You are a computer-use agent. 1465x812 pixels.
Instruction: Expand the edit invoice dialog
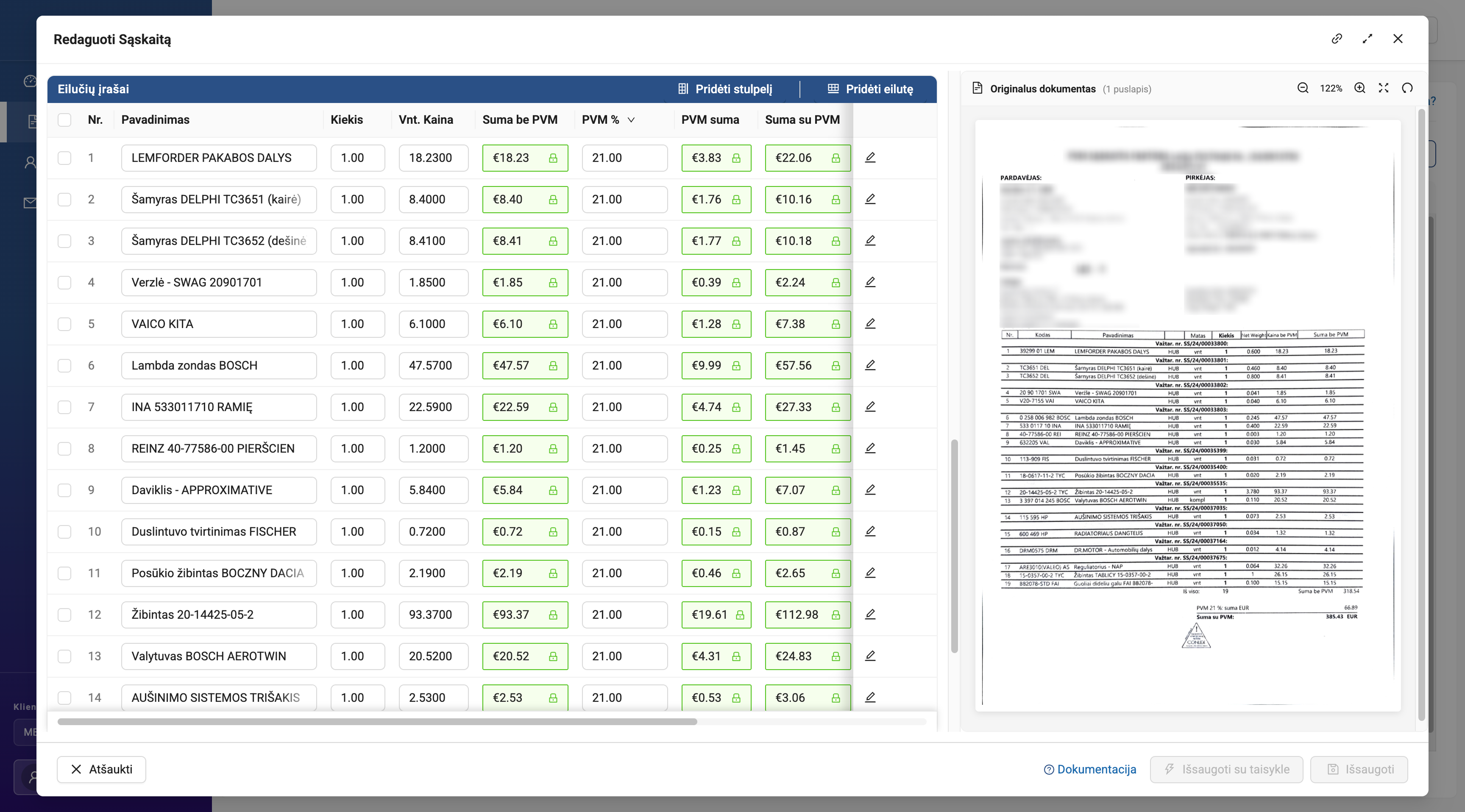point(1367,39)
